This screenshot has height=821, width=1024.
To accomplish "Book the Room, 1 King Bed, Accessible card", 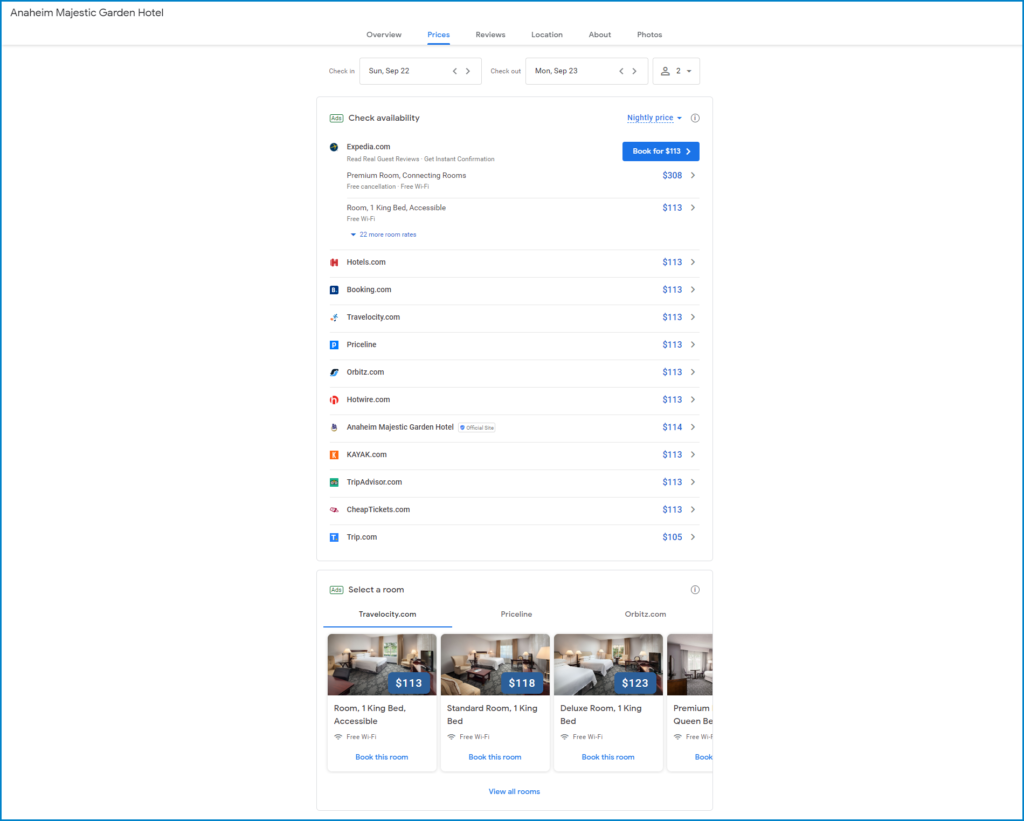I will click(381, 757).
